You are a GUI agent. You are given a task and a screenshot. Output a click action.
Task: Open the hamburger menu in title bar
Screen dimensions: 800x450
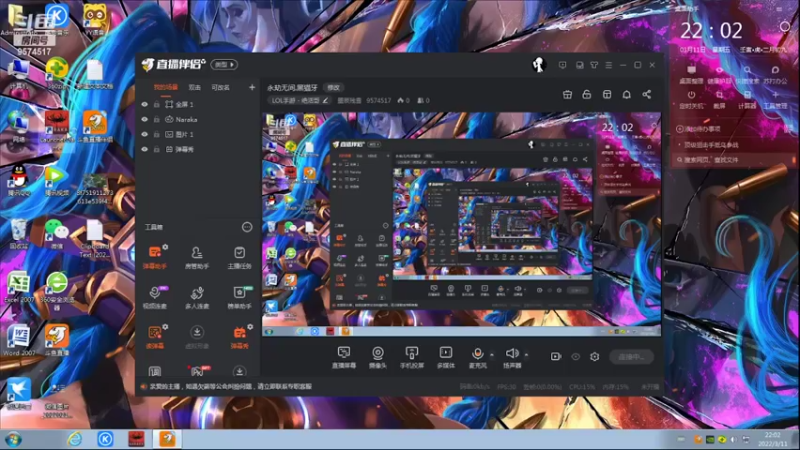609,65
